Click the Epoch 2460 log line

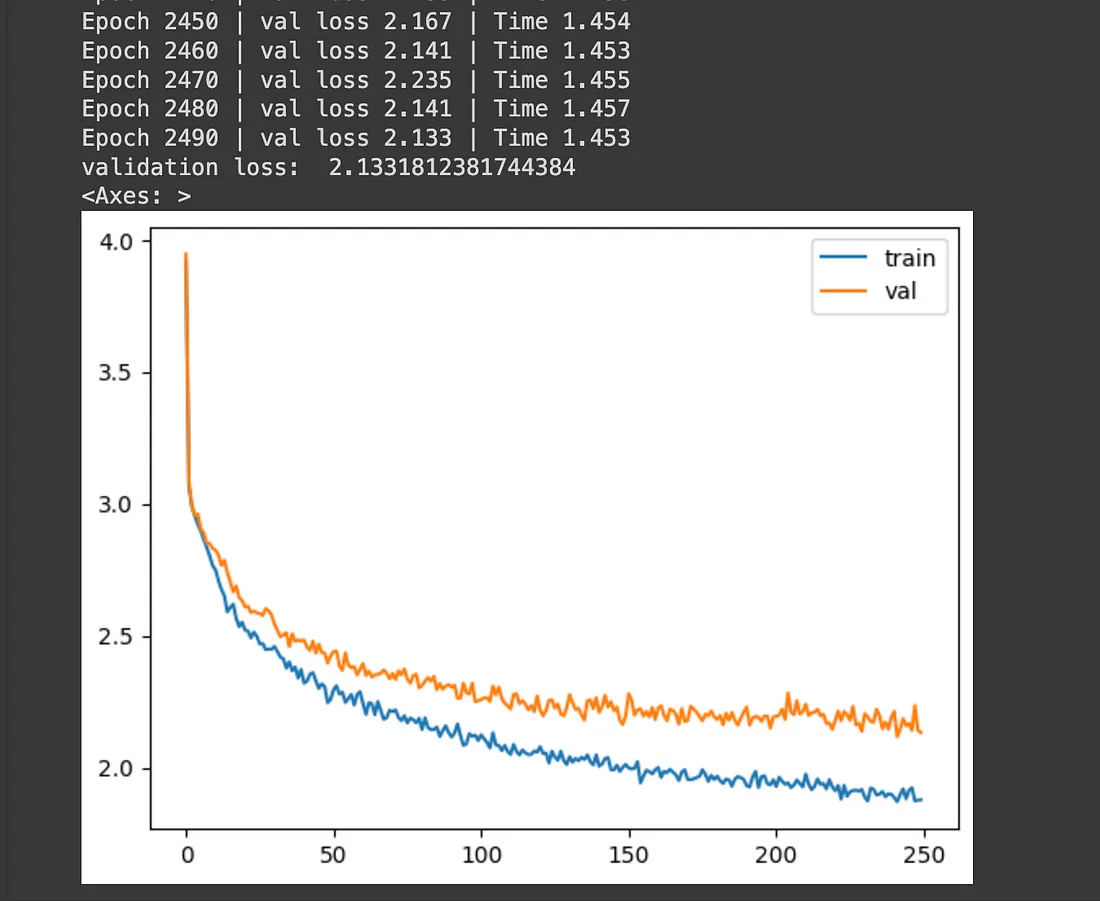tap(356, 51)
